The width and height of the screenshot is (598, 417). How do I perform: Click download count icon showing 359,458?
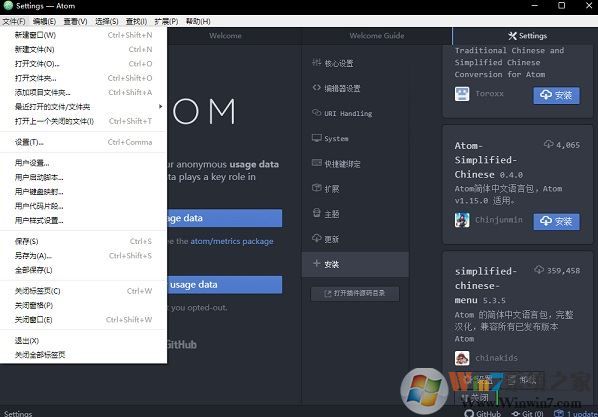tap(539, 270)
